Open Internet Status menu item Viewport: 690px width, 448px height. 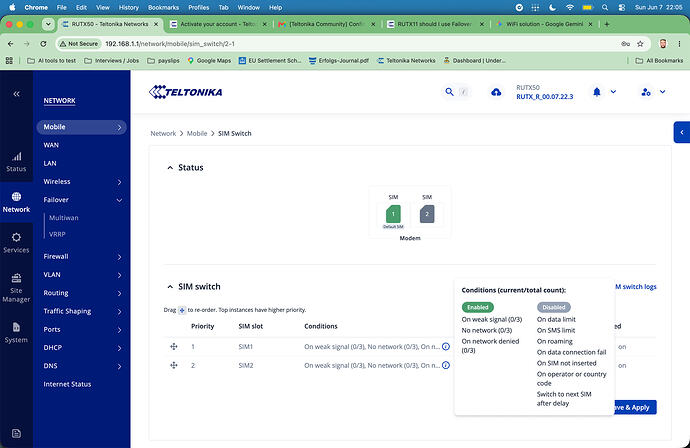coord(67,384)
